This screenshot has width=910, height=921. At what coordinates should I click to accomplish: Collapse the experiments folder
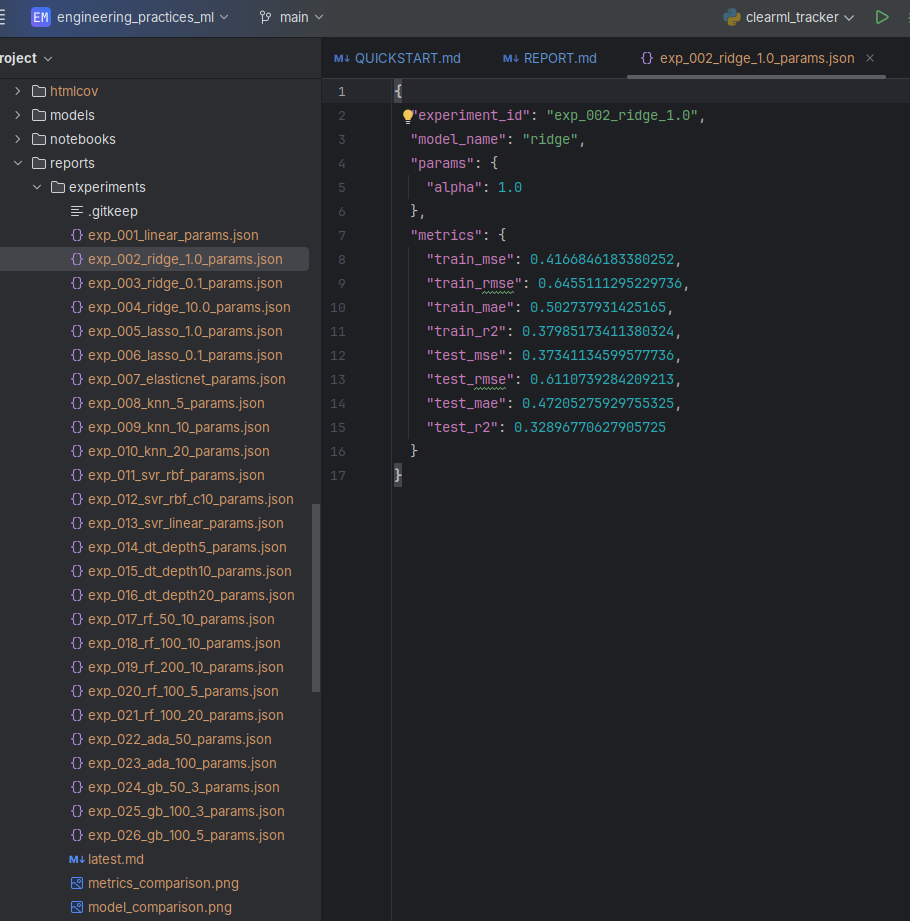(x=37, y=187)
